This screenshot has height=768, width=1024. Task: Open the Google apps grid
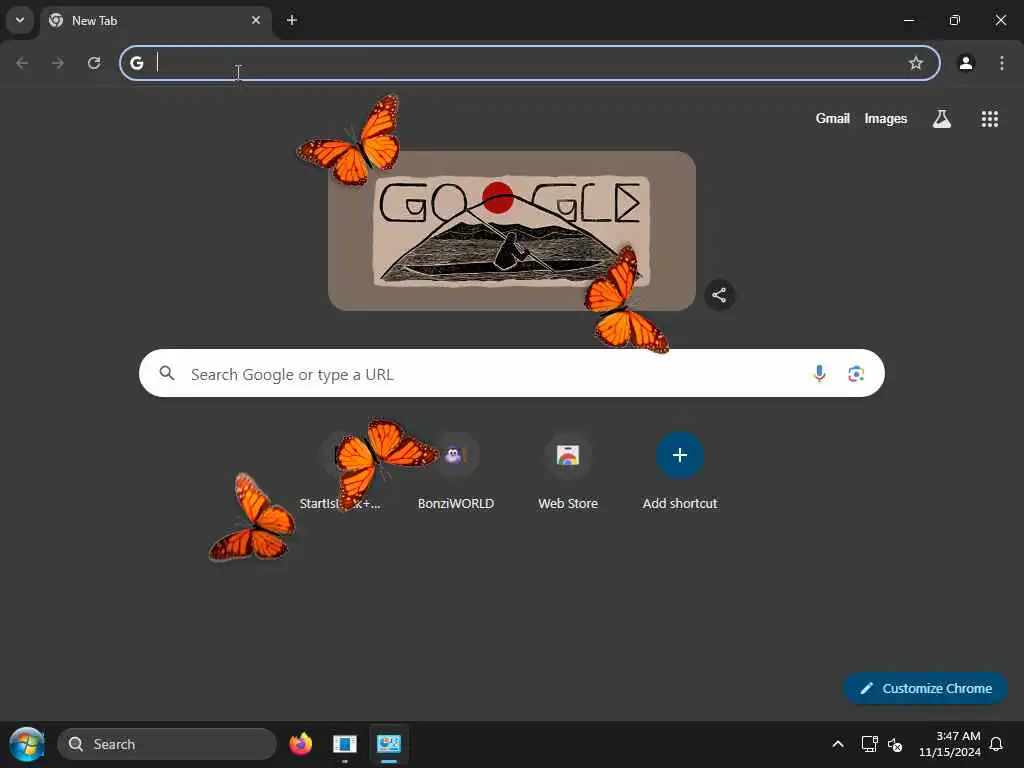tap(989, 118)
